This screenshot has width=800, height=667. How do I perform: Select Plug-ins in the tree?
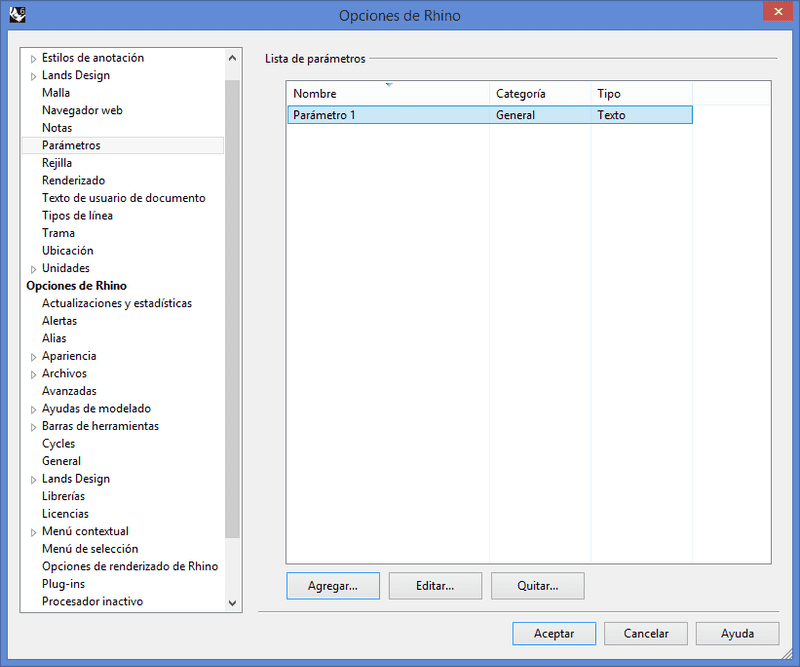click(64, 584)
